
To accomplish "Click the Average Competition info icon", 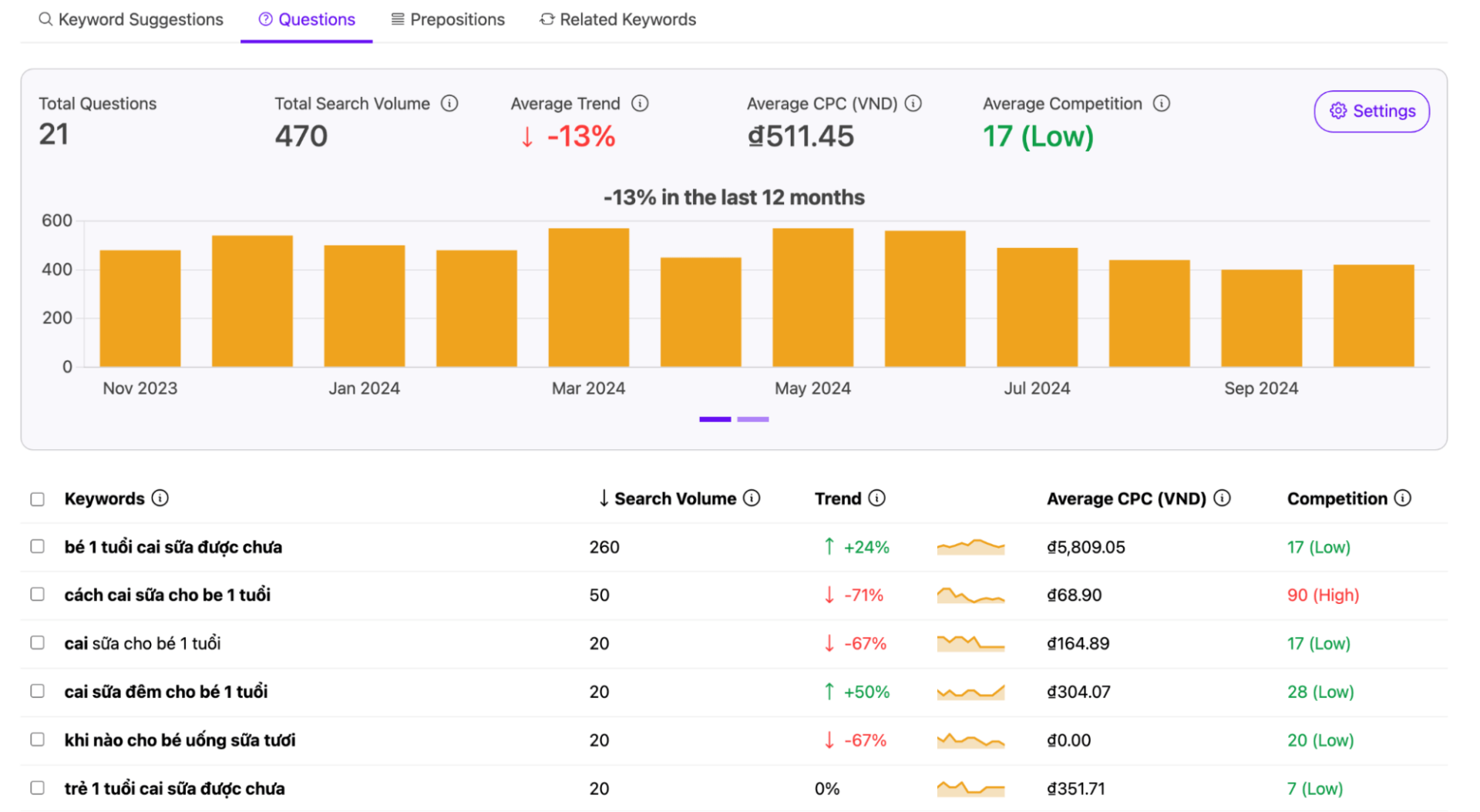I will point(1162,103).
